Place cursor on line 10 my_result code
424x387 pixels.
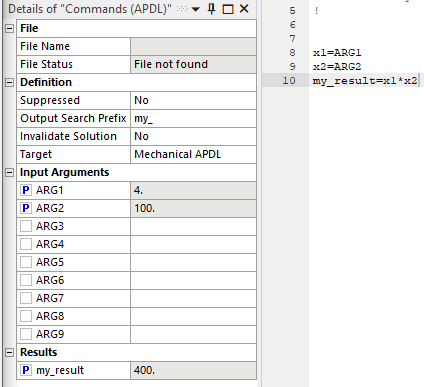pyautogui.click(x=365, y=81)
